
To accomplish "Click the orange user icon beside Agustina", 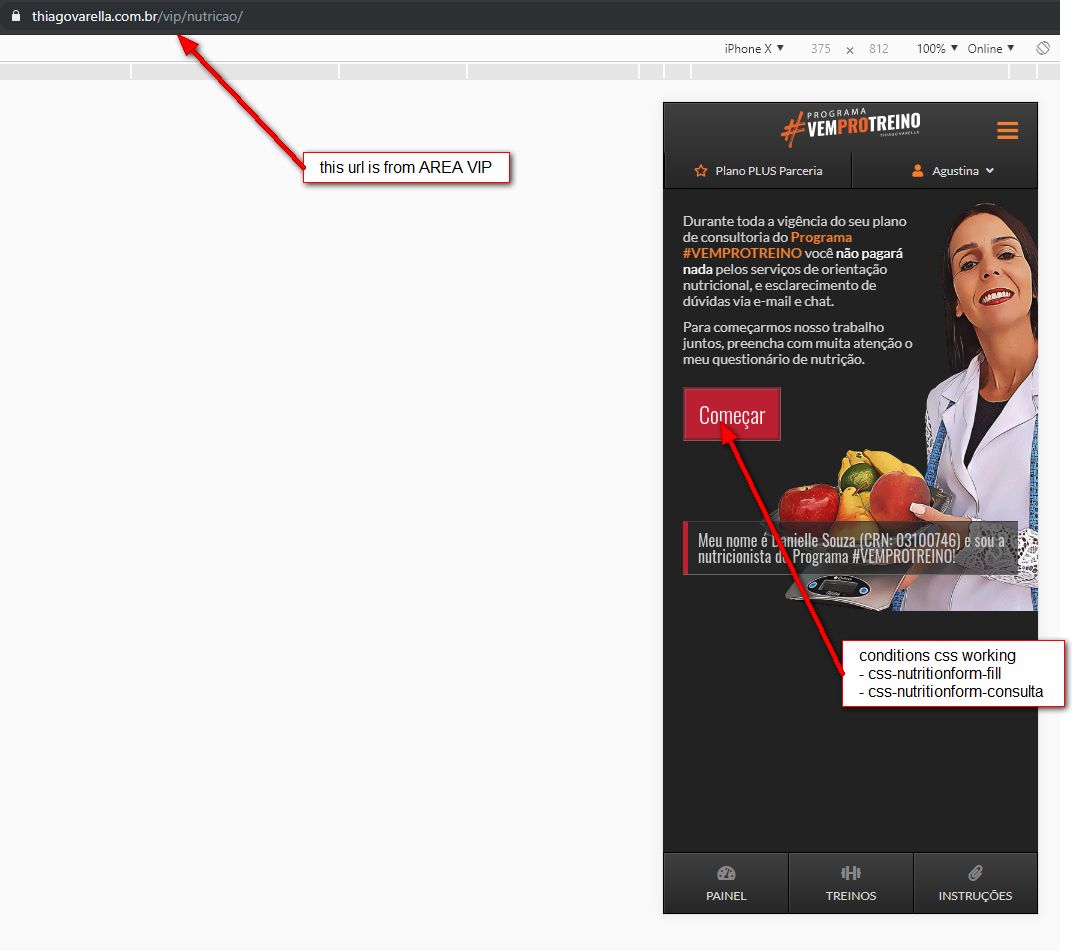I will point(917,171).
